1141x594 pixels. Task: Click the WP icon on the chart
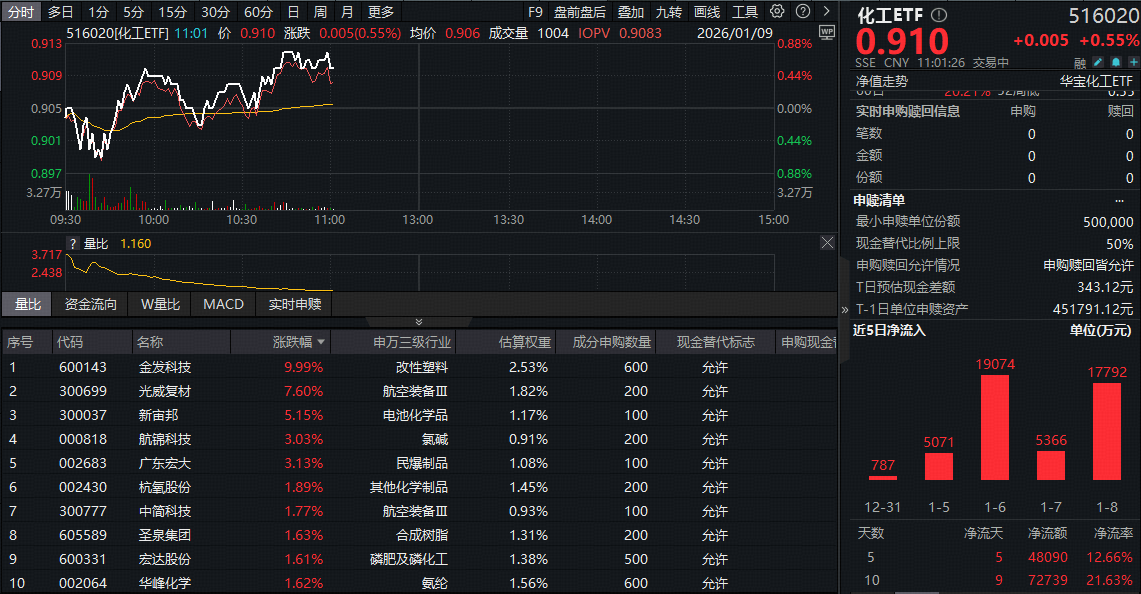coord(827,32)
